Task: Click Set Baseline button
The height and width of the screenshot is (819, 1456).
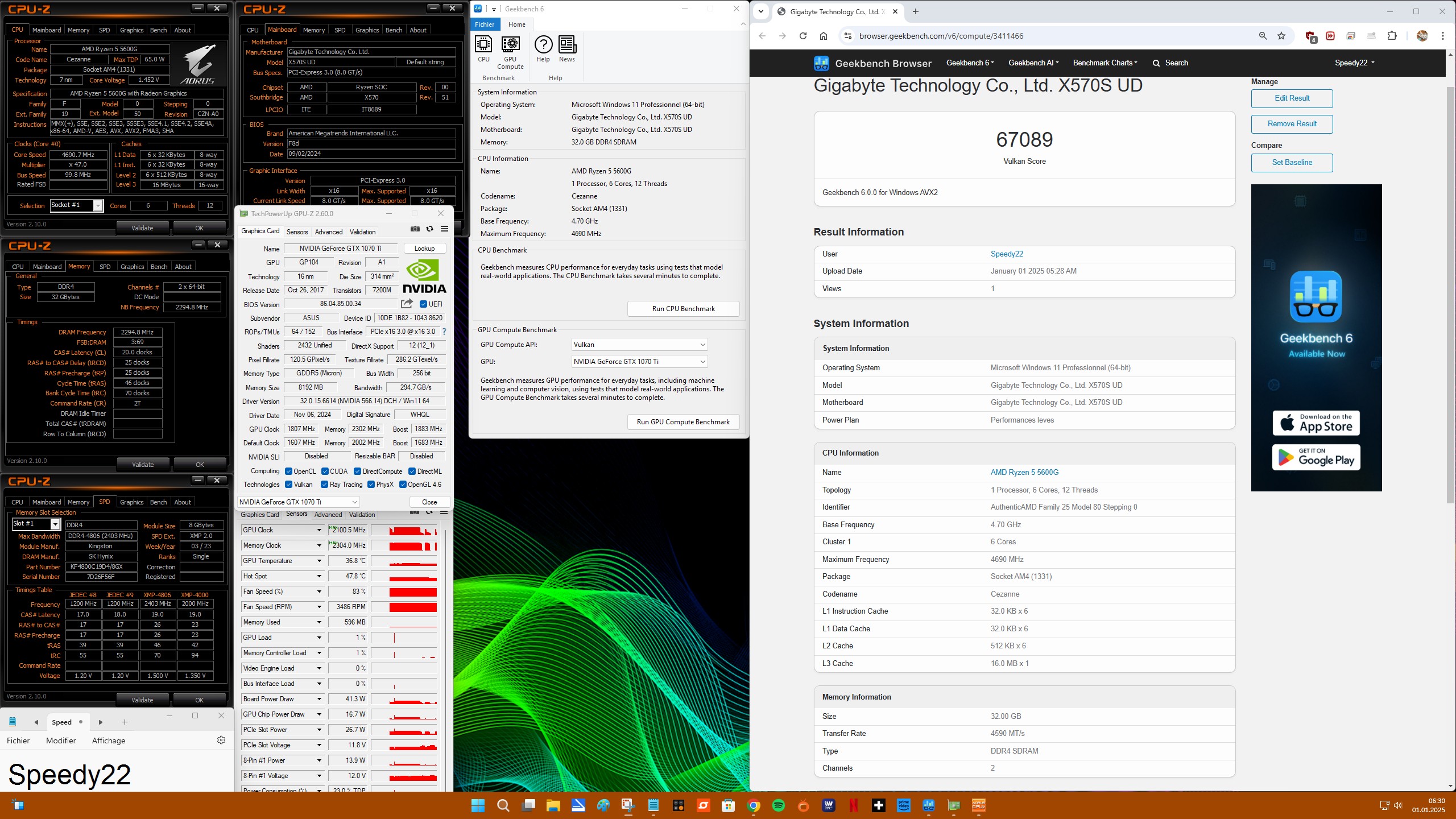Action: [1292, 163]
